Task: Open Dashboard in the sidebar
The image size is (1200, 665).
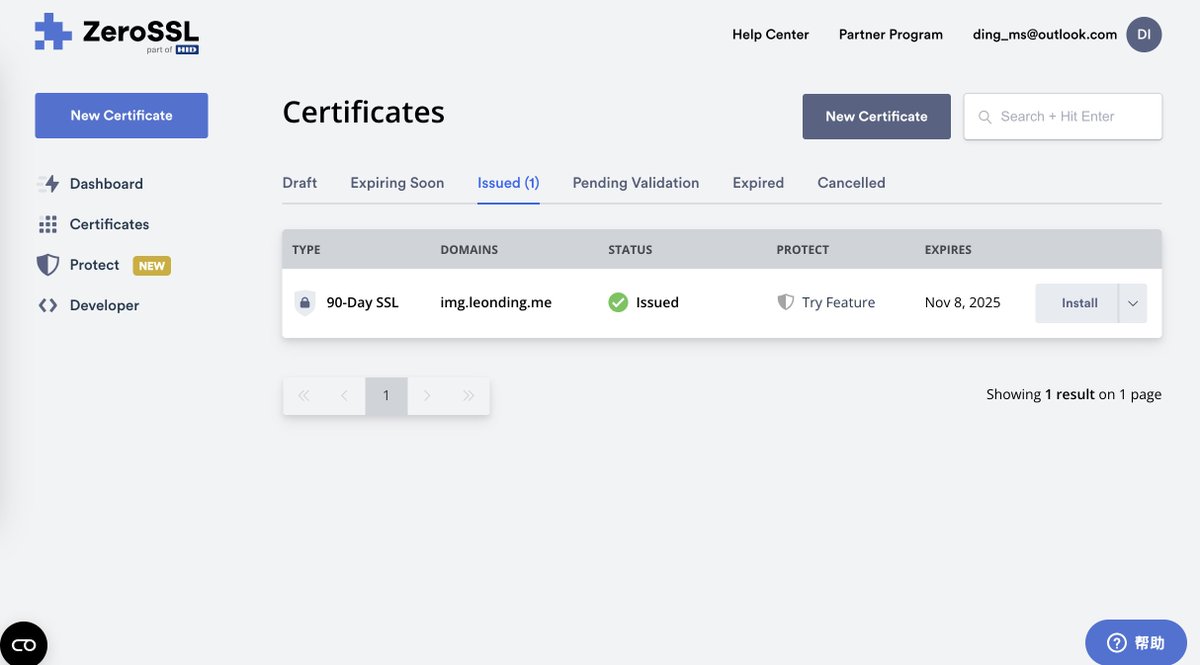Action: coord(106,184)
